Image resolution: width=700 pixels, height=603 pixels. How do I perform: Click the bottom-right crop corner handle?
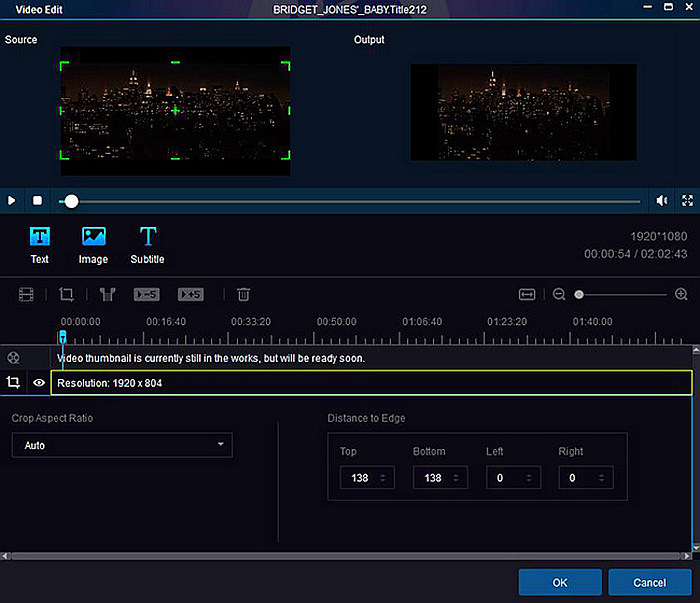tap(286, 155)
